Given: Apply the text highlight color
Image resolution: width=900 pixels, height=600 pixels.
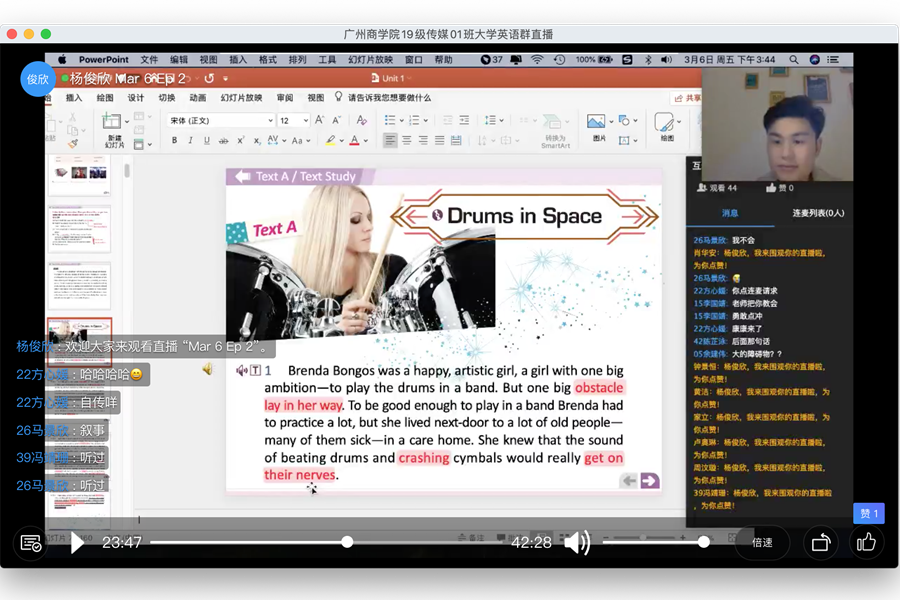Looking at the screenshot, I should [331, 141].
